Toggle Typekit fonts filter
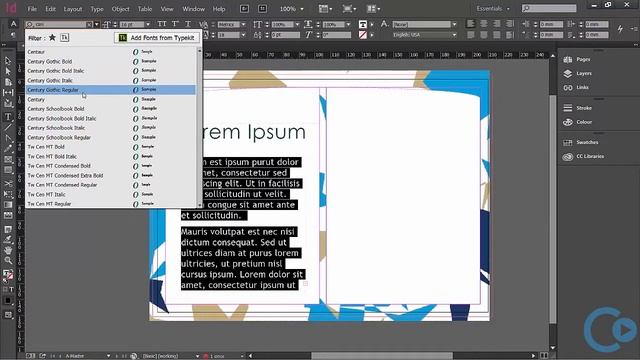The height and width of the screenshot is (360, 640). 64,38
